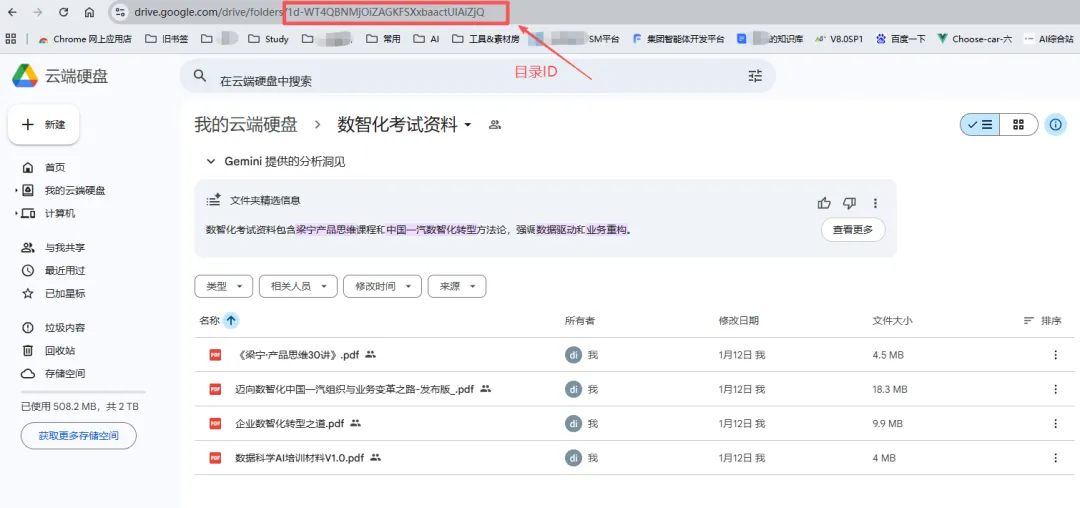Click PDF icon of 企业数智化转型之道.pdf
Screen dimensions: 1080x508
[x=216, y=423]
